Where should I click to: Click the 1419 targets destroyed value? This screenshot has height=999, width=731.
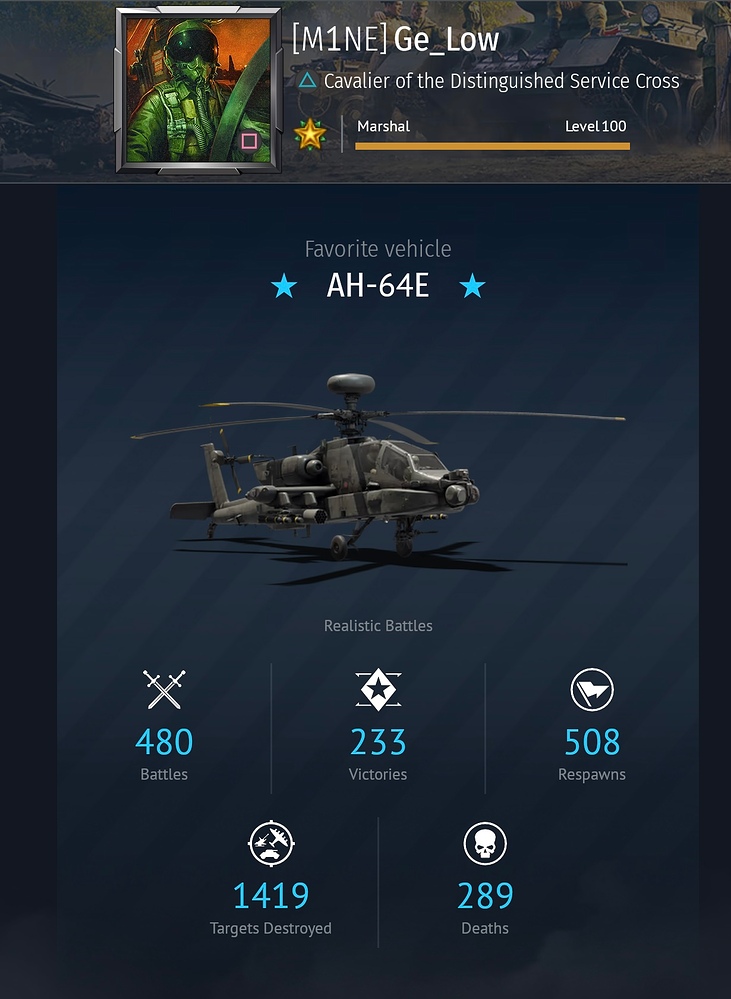pyautogui.click(x=271, y=895)
